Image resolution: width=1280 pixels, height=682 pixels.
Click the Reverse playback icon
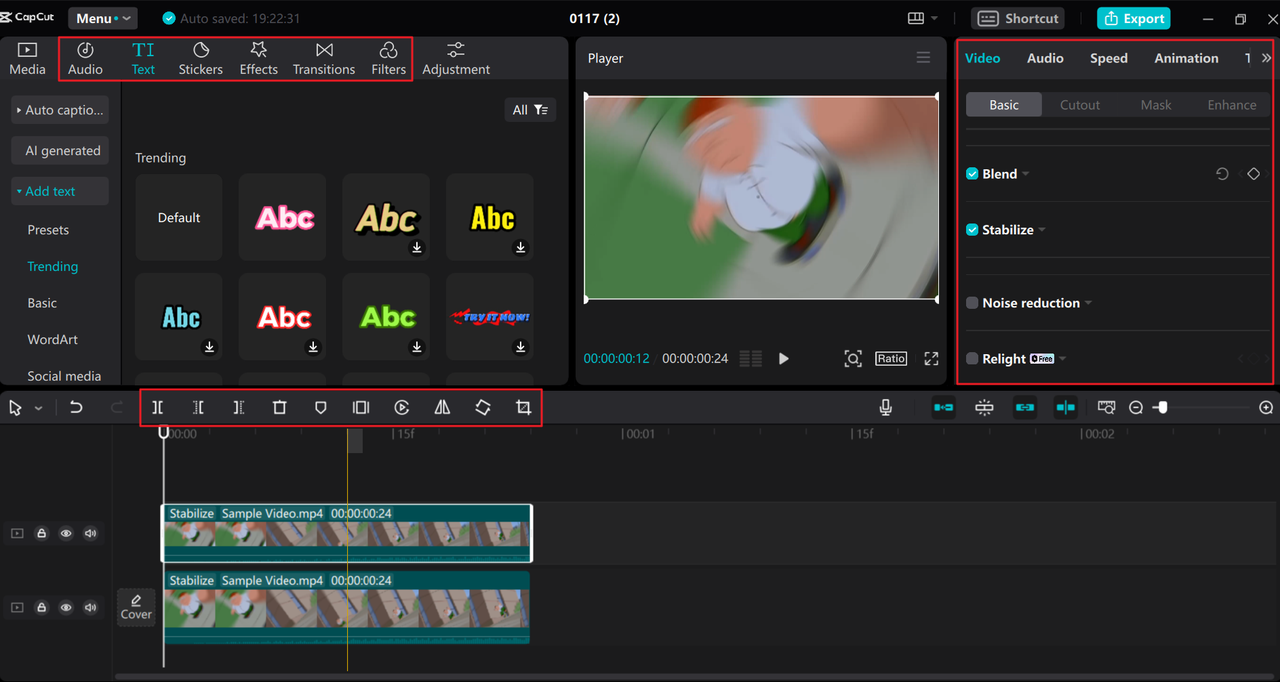tap(402, 407)
